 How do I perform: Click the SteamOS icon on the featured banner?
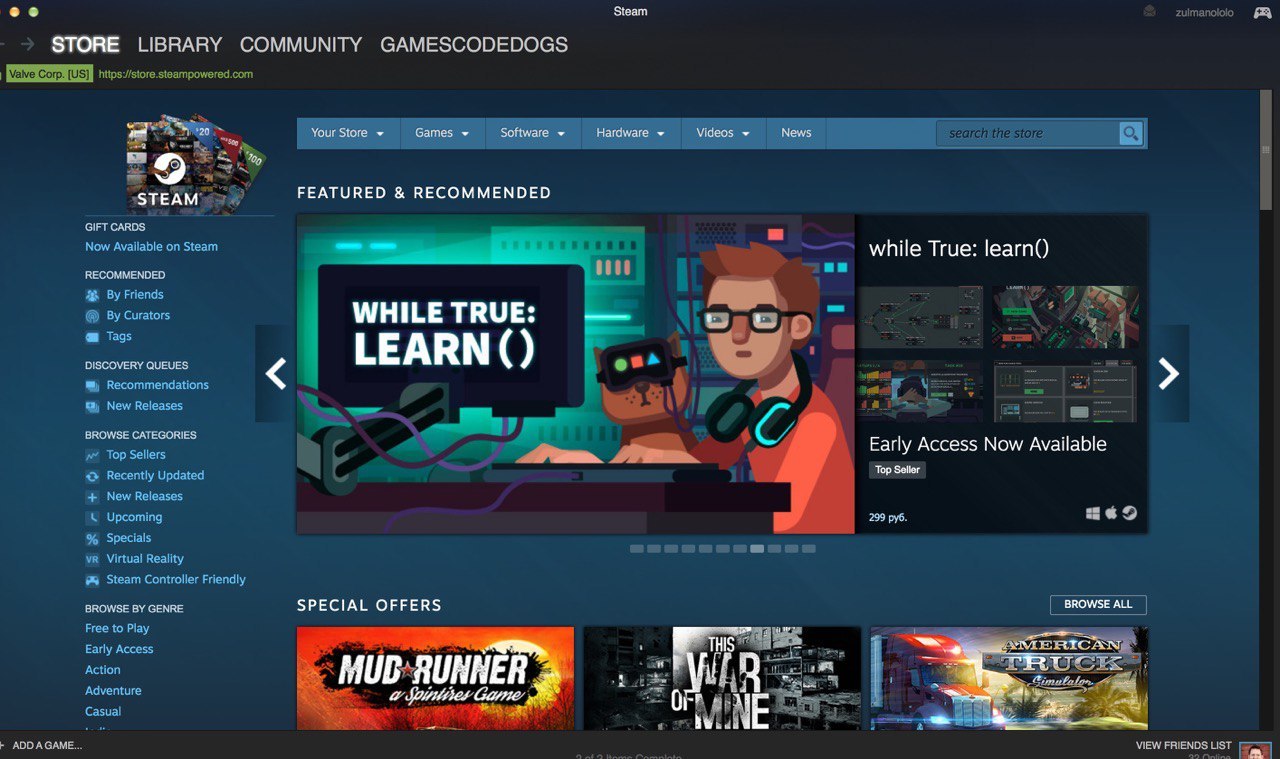click(1129, 512)
